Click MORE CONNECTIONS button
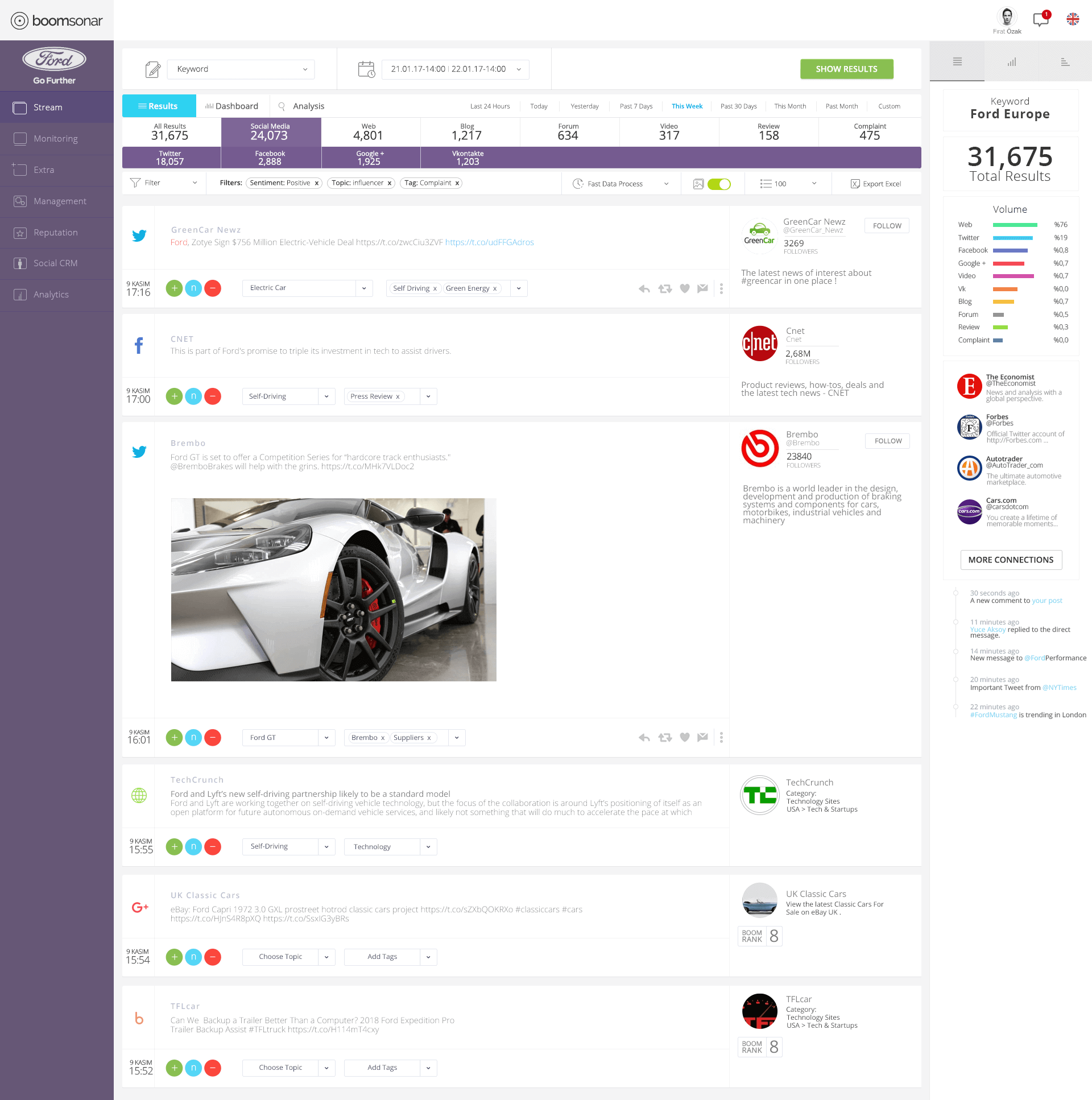1092x1100 pixels. pyautogui.click(x=1011, y=560)
